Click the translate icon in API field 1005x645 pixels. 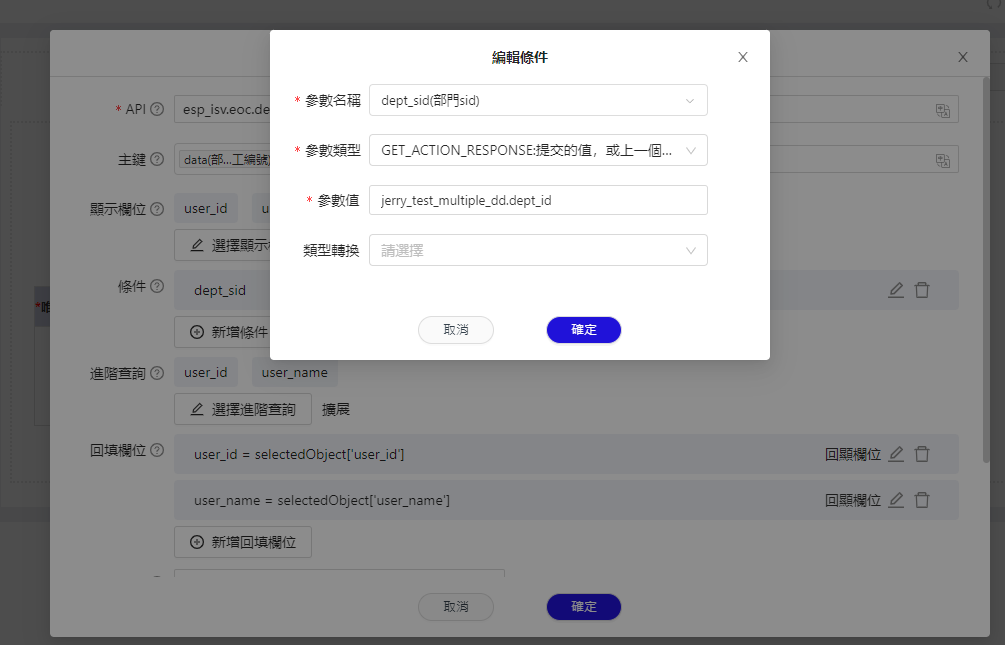pyautogui.click(x=942, y=110)
